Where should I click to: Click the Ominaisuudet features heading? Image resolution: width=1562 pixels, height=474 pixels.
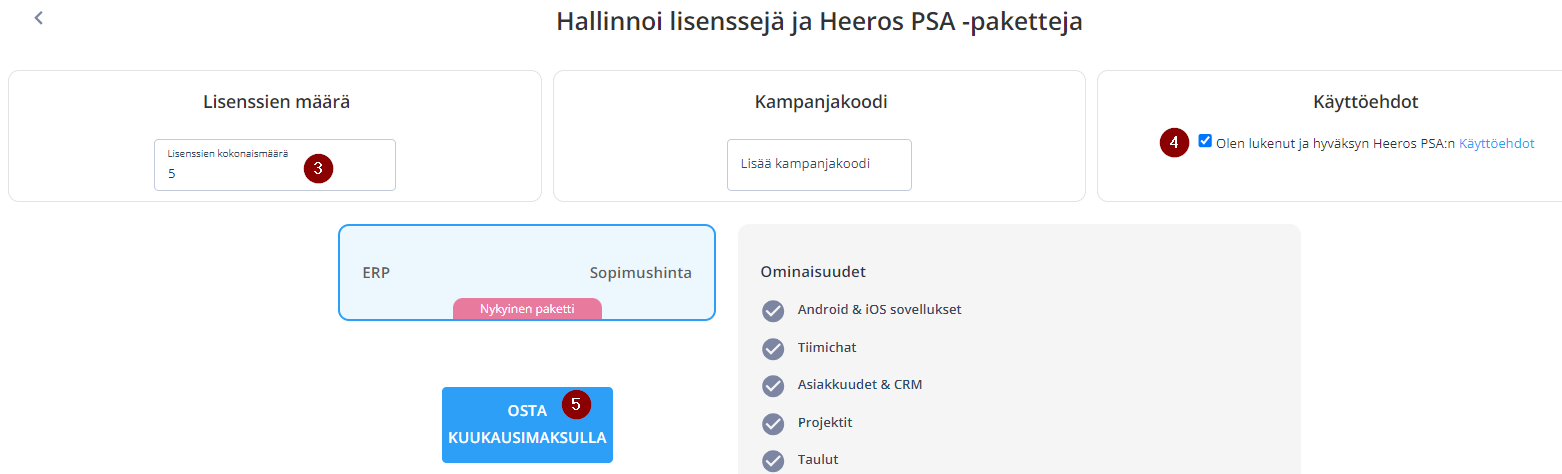point(813,272)
